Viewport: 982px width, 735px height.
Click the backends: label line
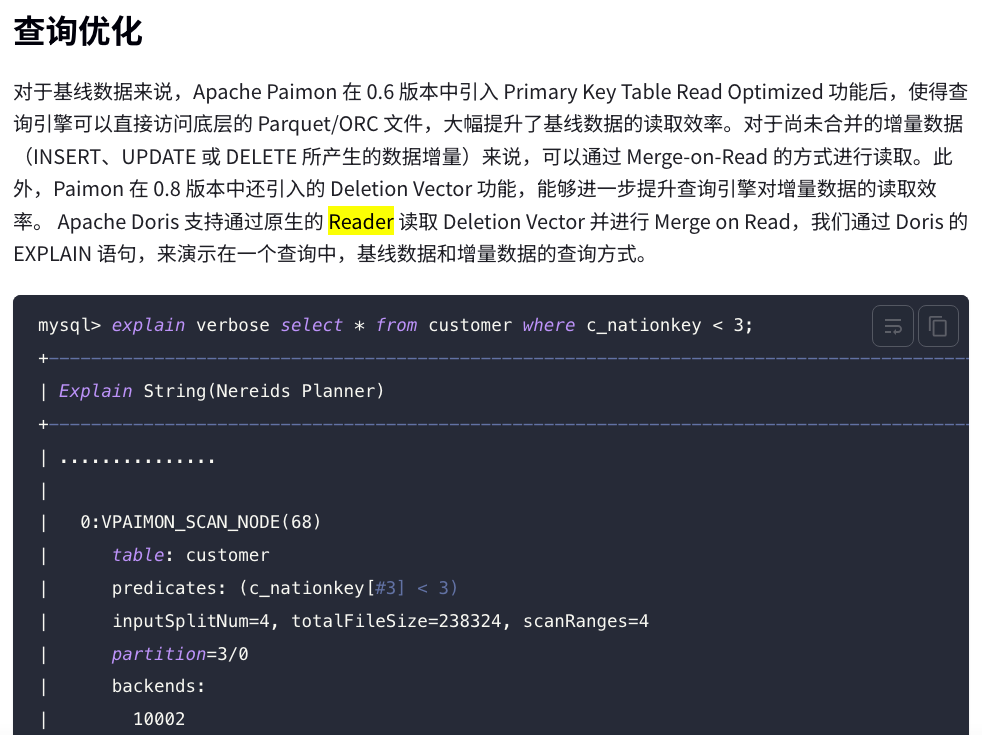click(158, 687)
